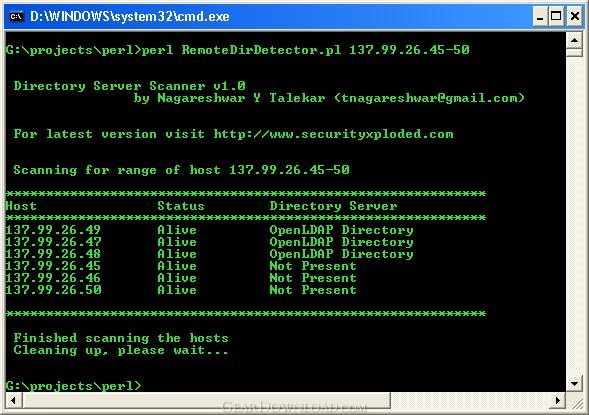Click the vertical scrollbar down arrow
This screenshot has width=589, height=415.
[x=574, y=384]
